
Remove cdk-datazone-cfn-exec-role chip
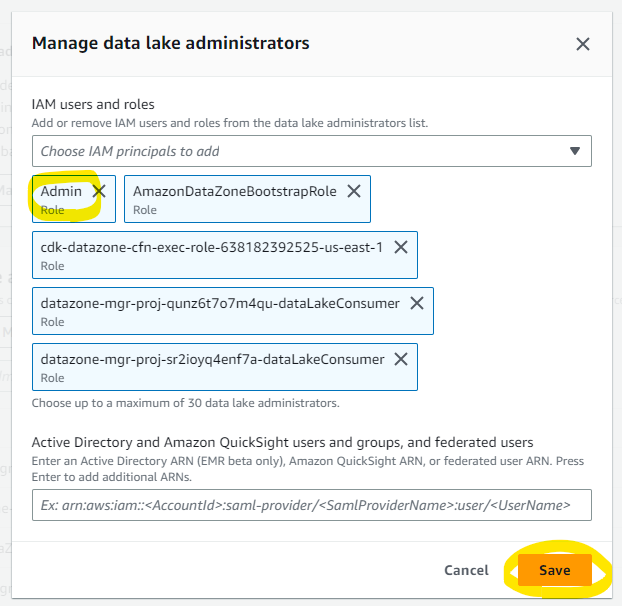[401, 247]
